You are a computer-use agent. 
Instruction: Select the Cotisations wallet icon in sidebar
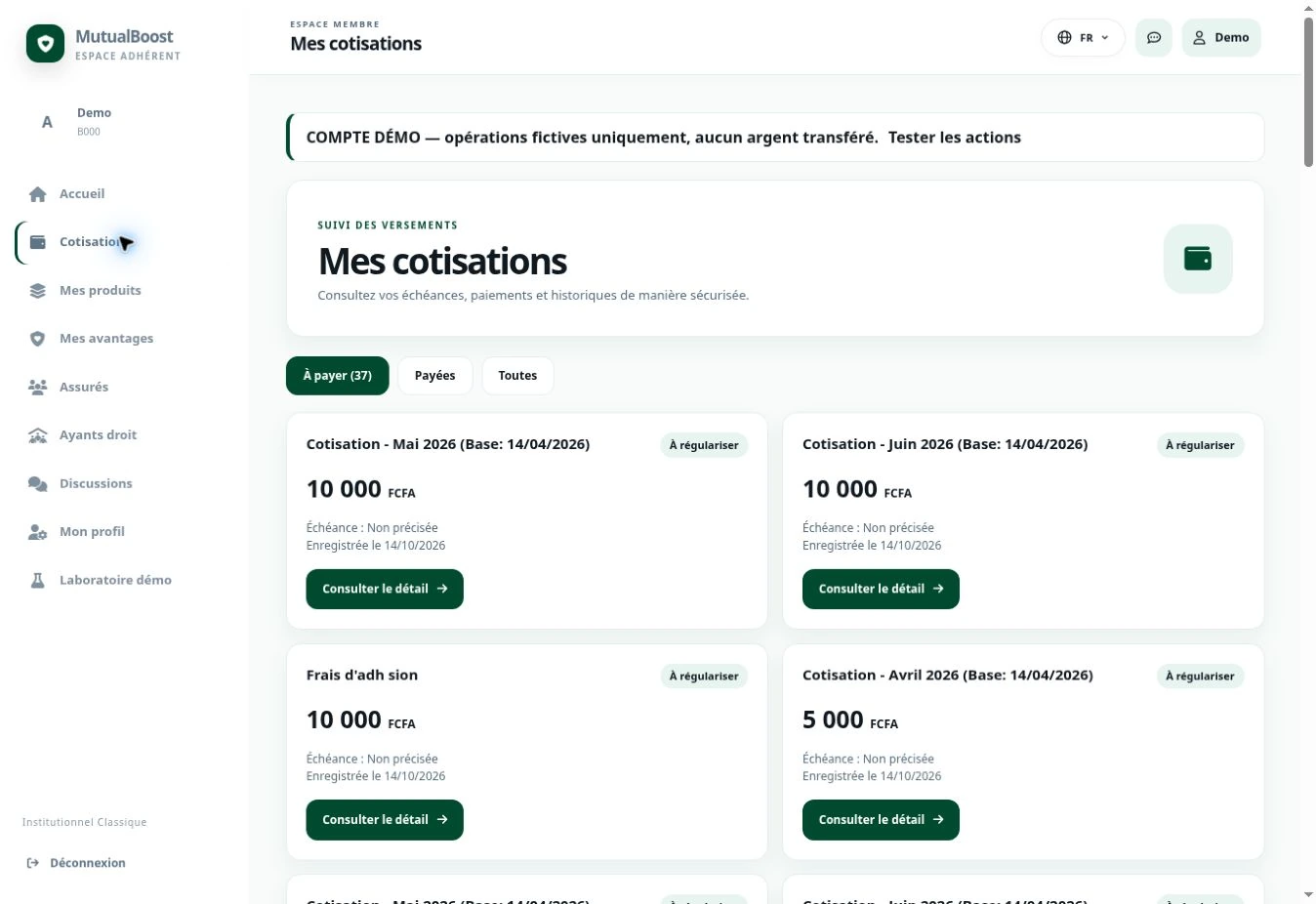38,242
